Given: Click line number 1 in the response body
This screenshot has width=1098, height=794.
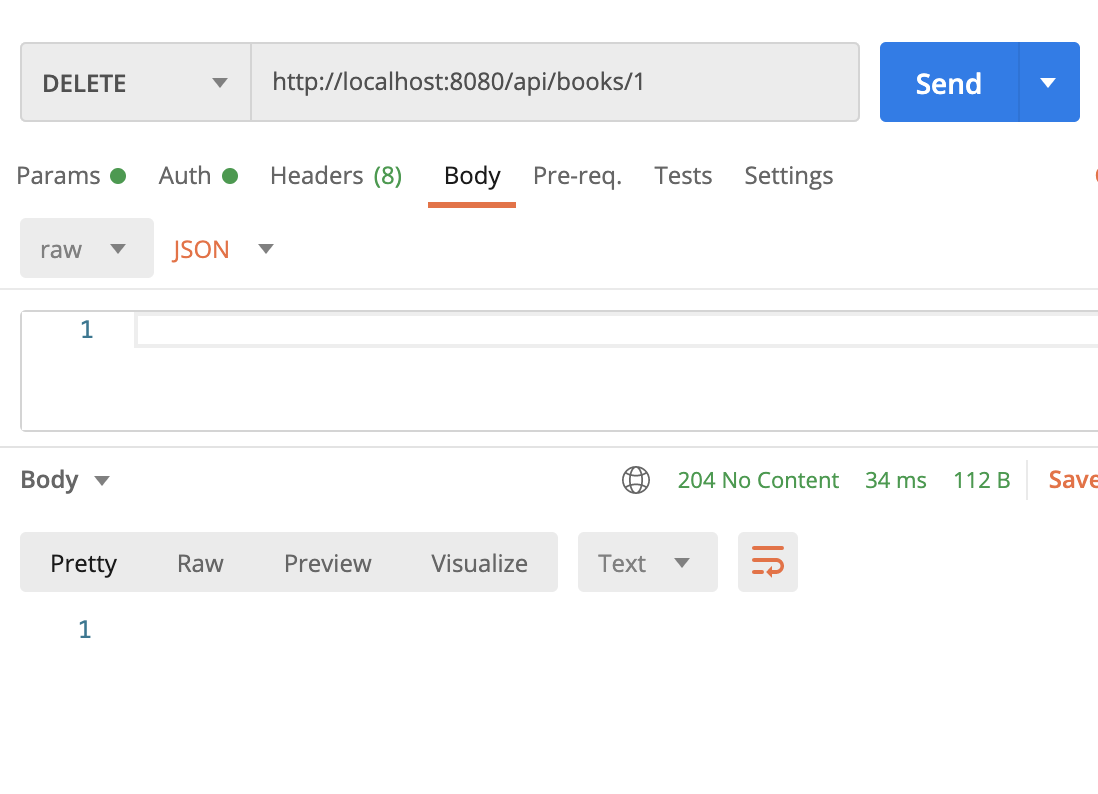Looking at the screenshot, I should (85, 629).
